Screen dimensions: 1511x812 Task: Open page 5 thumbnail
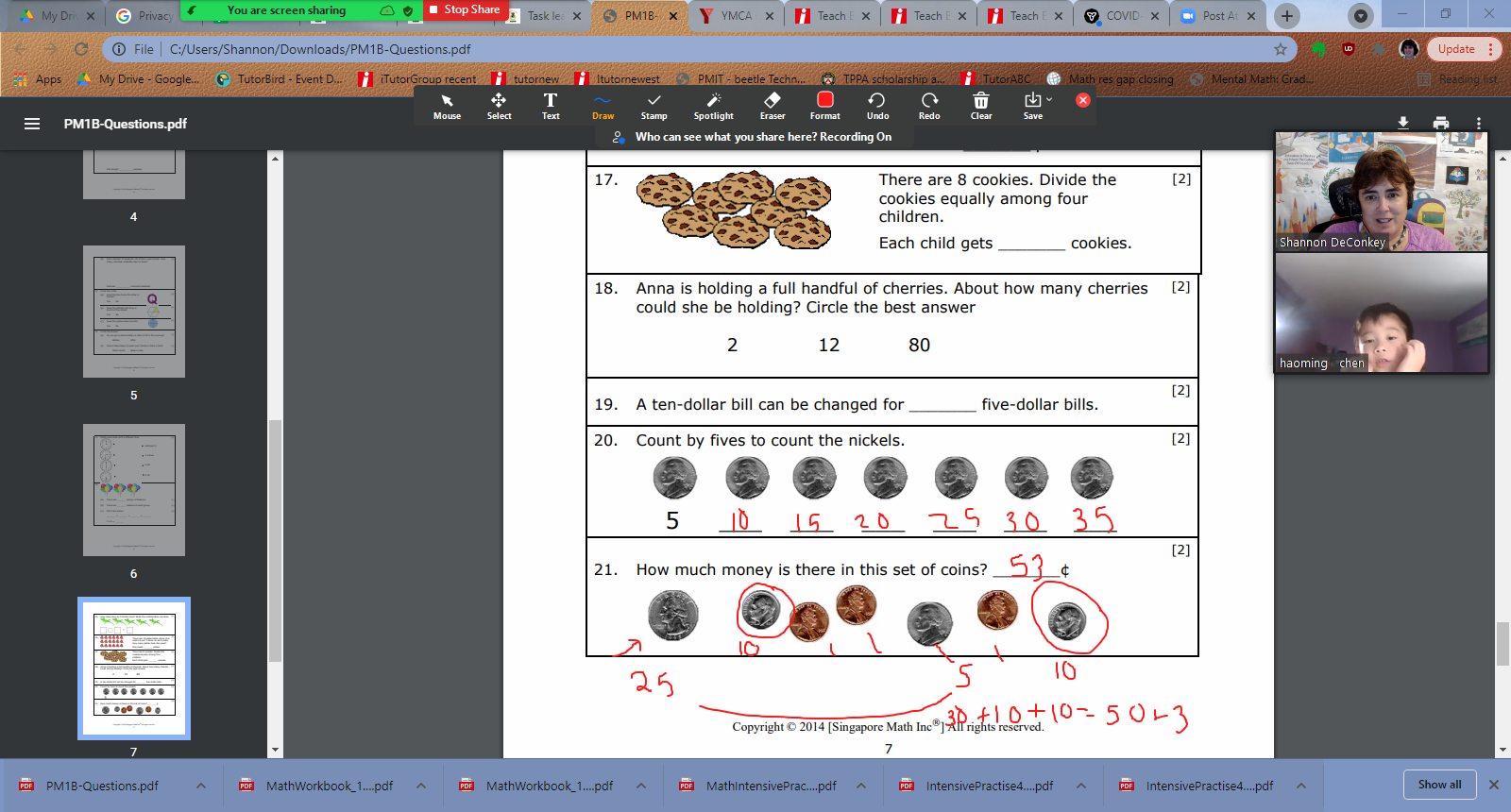click(x=134, y=312)
